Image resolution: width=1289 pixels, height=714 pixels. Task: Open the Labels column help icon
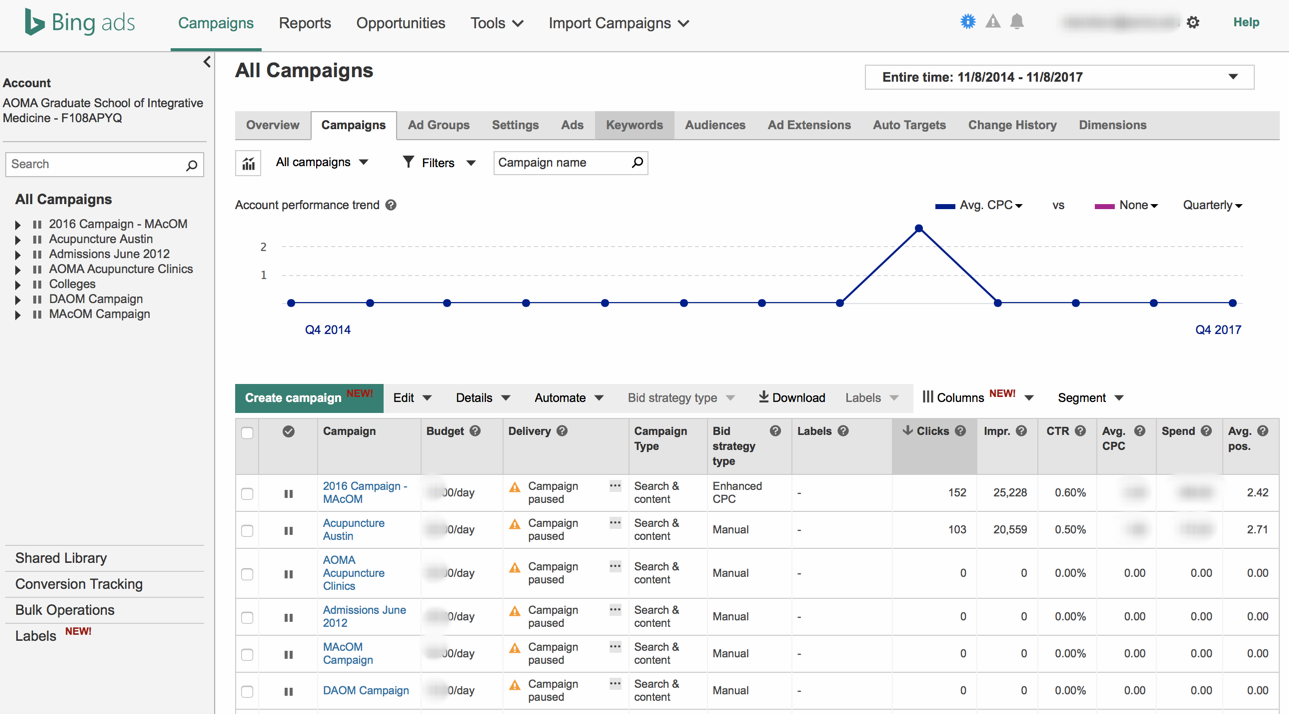pyautogui.click(x=843, y=431)
